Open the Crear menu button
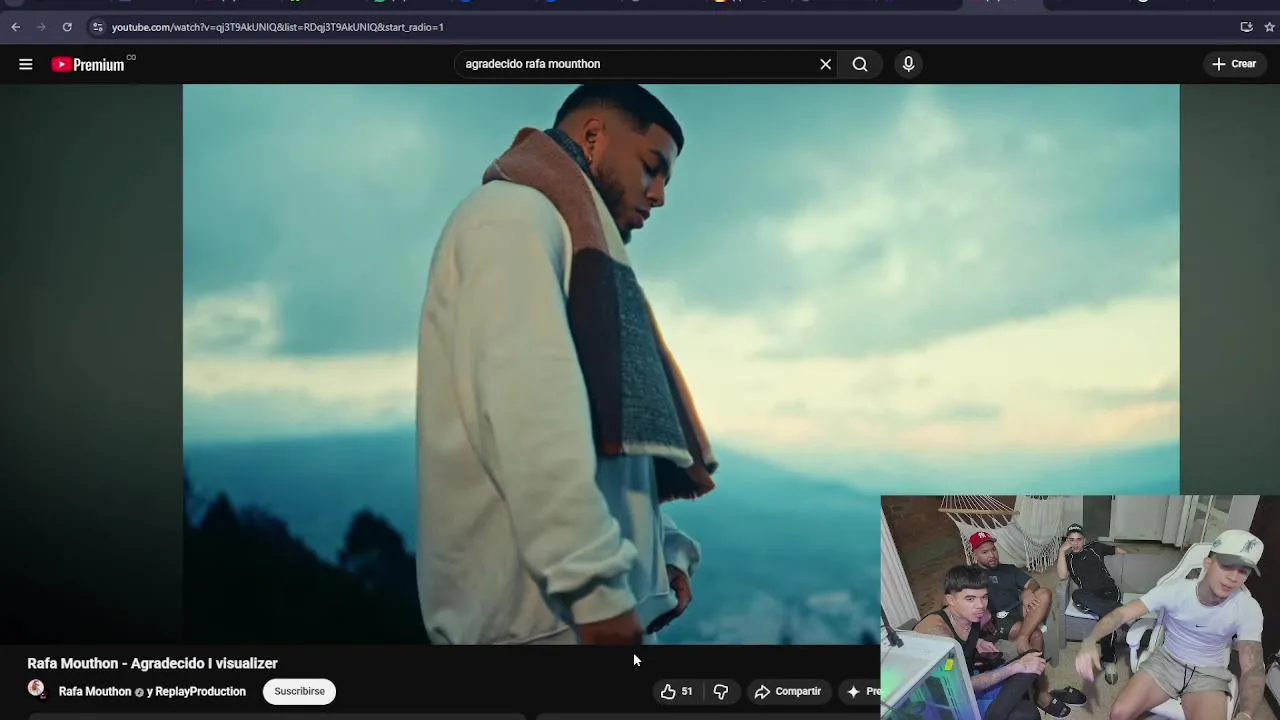The image size is (1280, 720). pos(1234,64)
